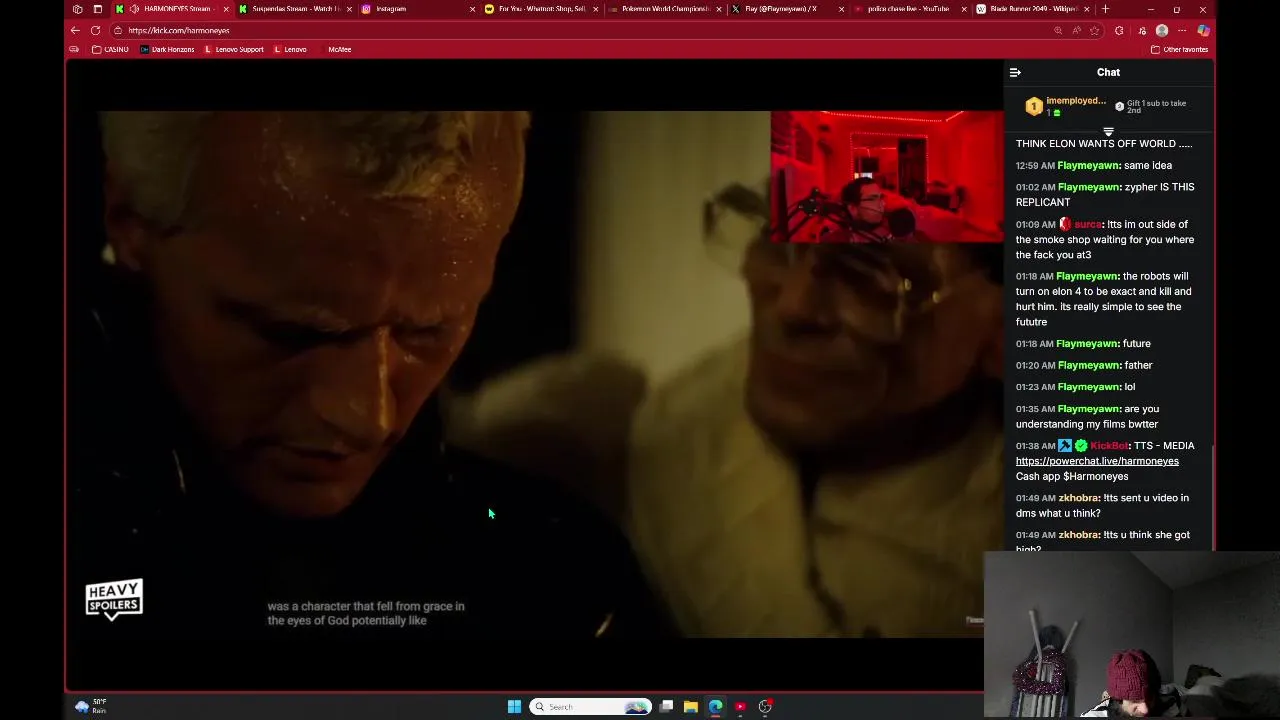1280x720 pixels.
Task: Click the zkhobra username on the video message
Action: click(1079, 498)
